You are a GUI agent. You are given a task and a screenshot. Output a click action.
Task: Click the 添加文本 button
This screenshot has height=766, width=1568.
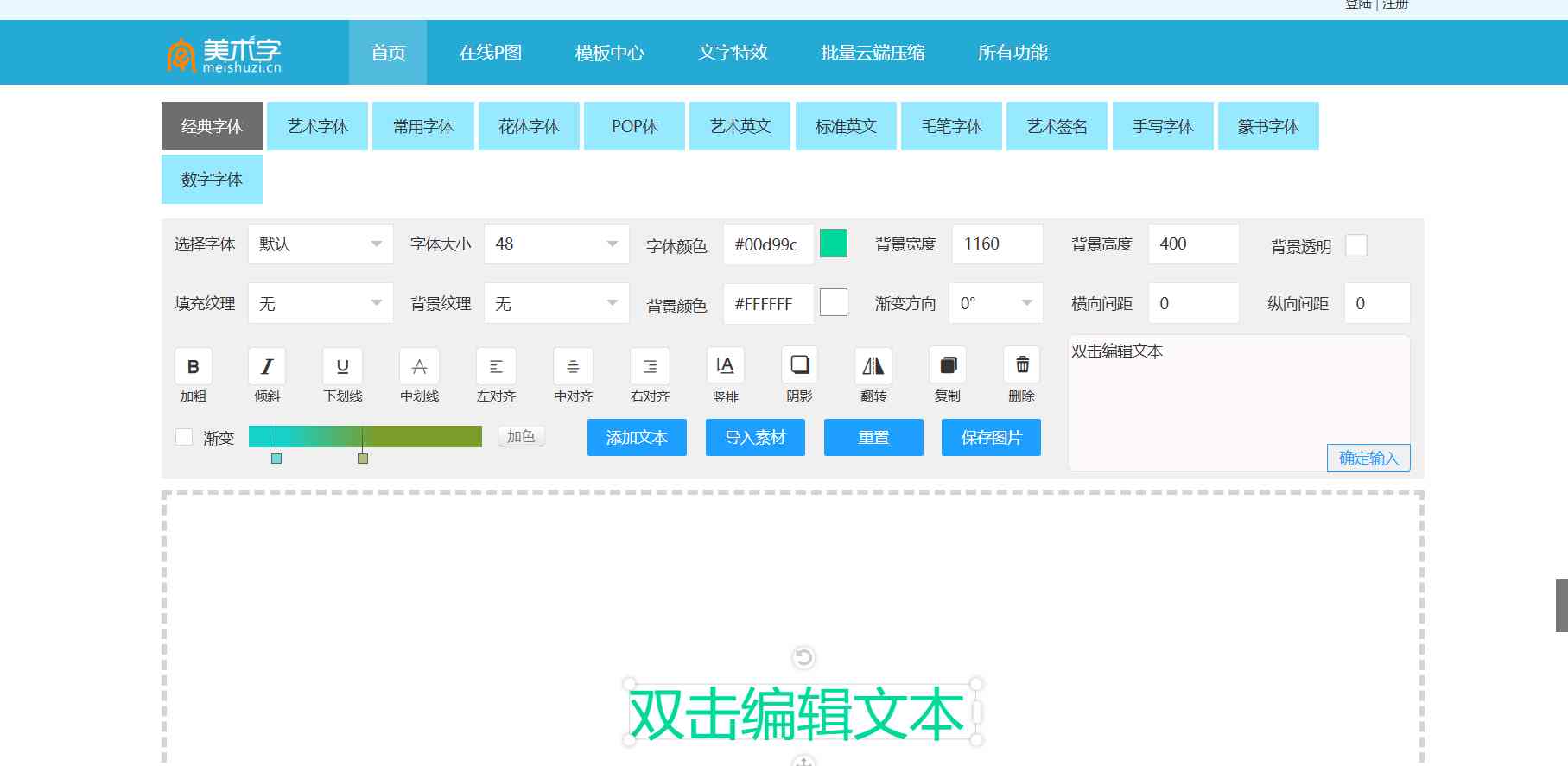coord(637,437)
